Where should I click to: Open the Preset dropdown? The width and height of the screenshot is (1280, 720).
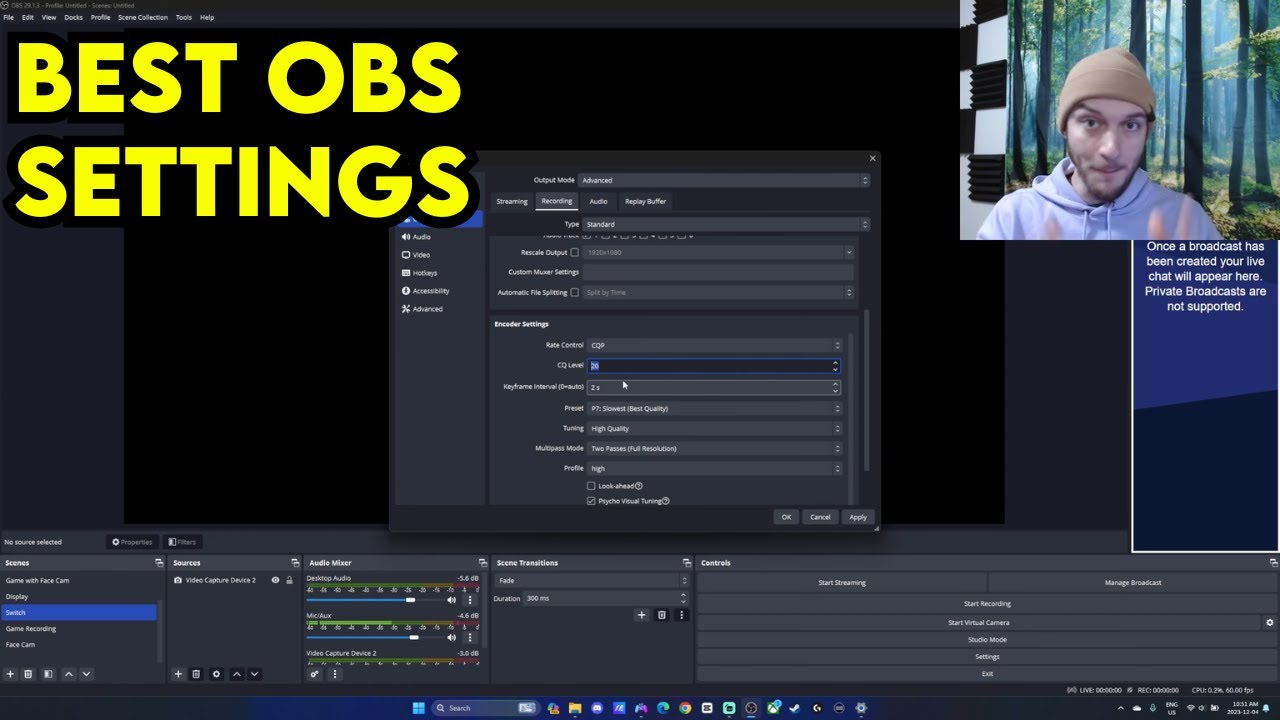coord(715,408)
